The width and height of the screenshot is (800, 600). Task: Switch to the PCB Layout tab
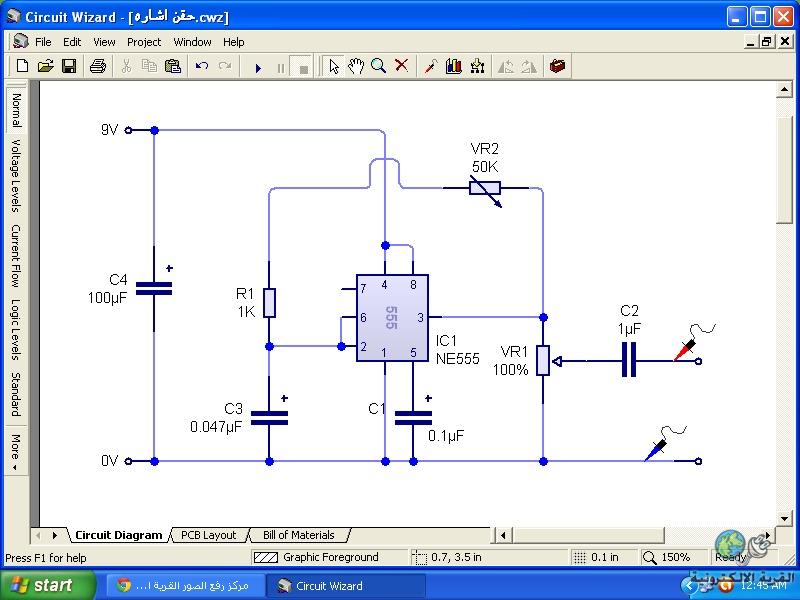(x=209, y=535)
